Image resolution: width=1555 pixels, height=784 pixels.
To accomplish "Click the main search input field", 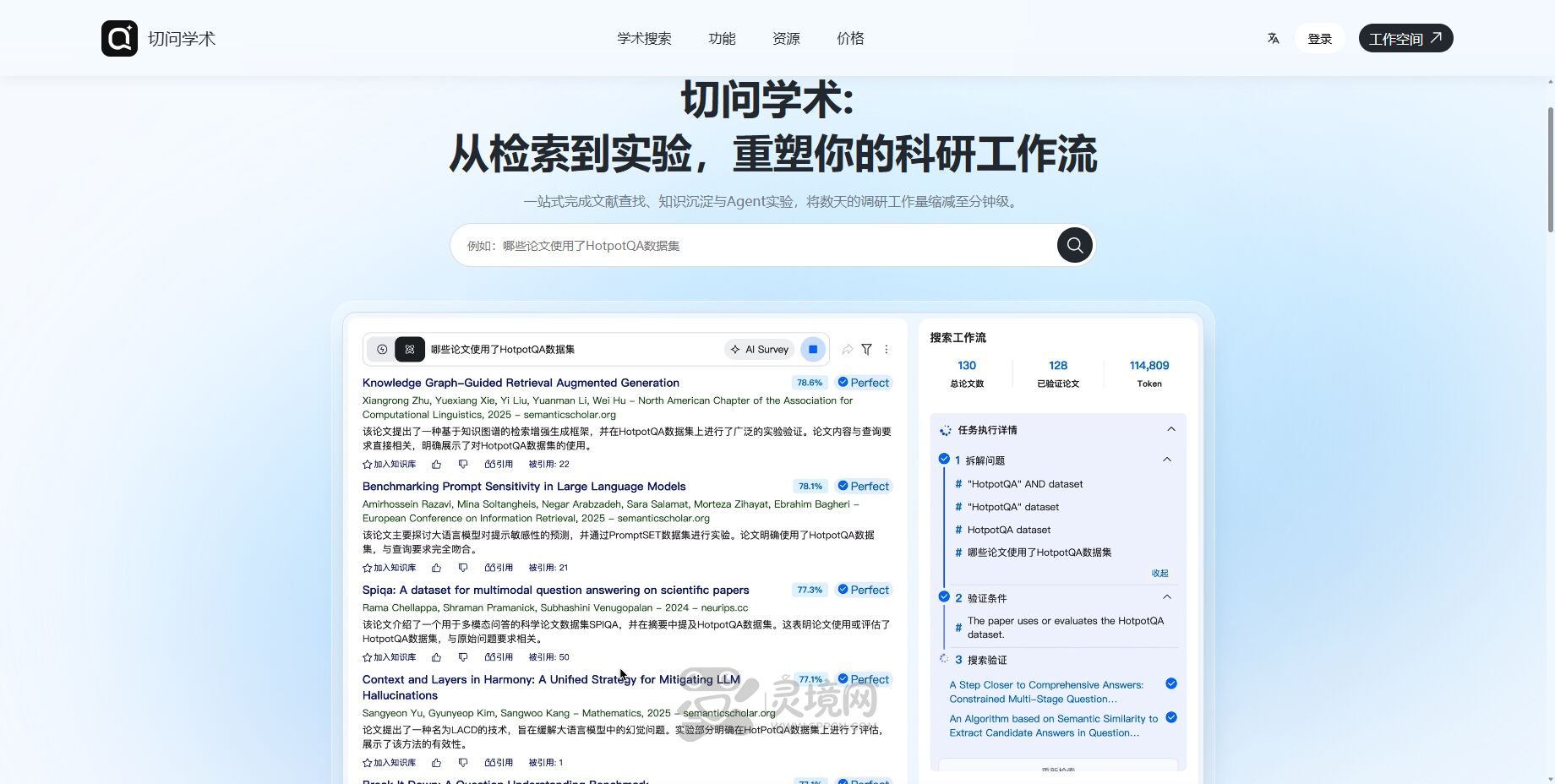I will click(752, 245).
